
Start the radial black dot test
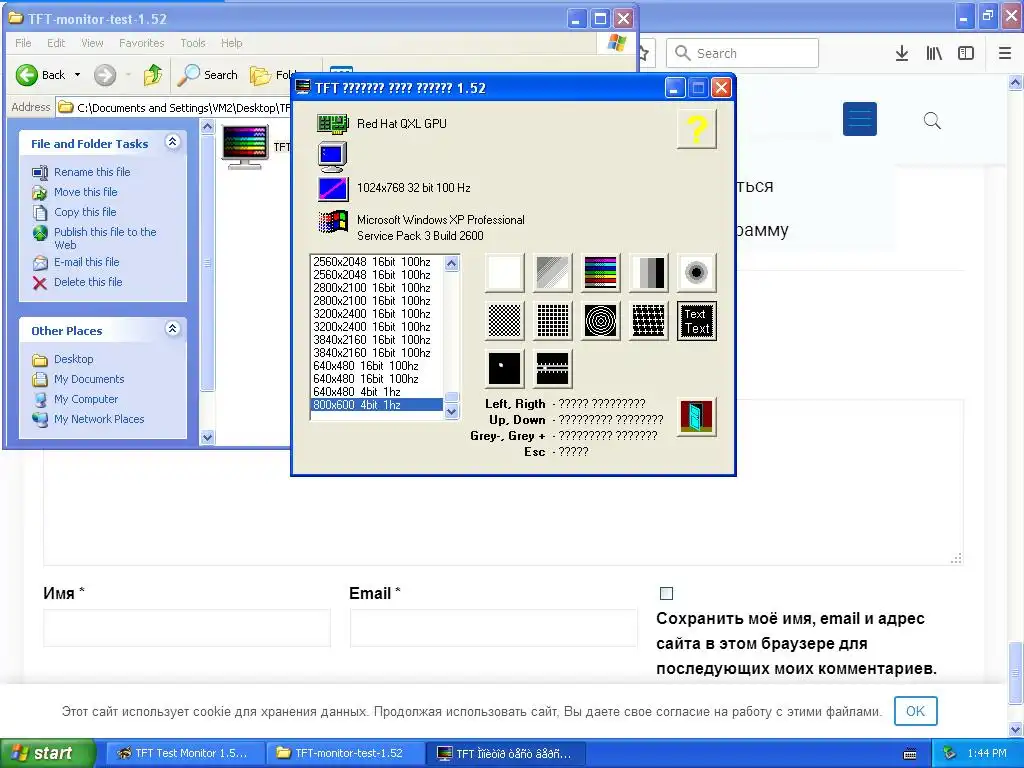(696, 272)
